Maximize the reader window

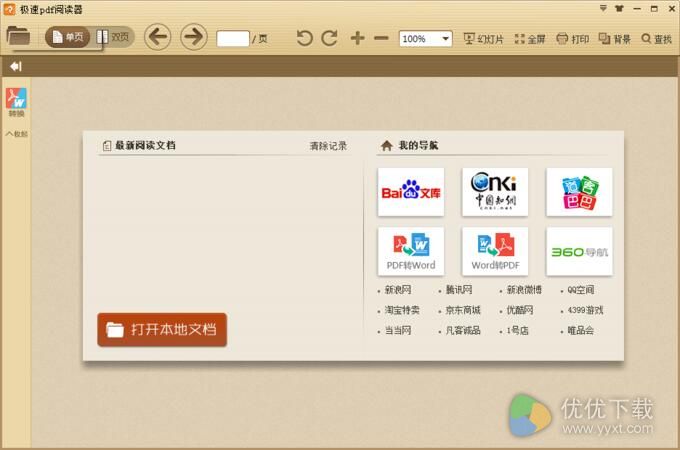(654, 9)
